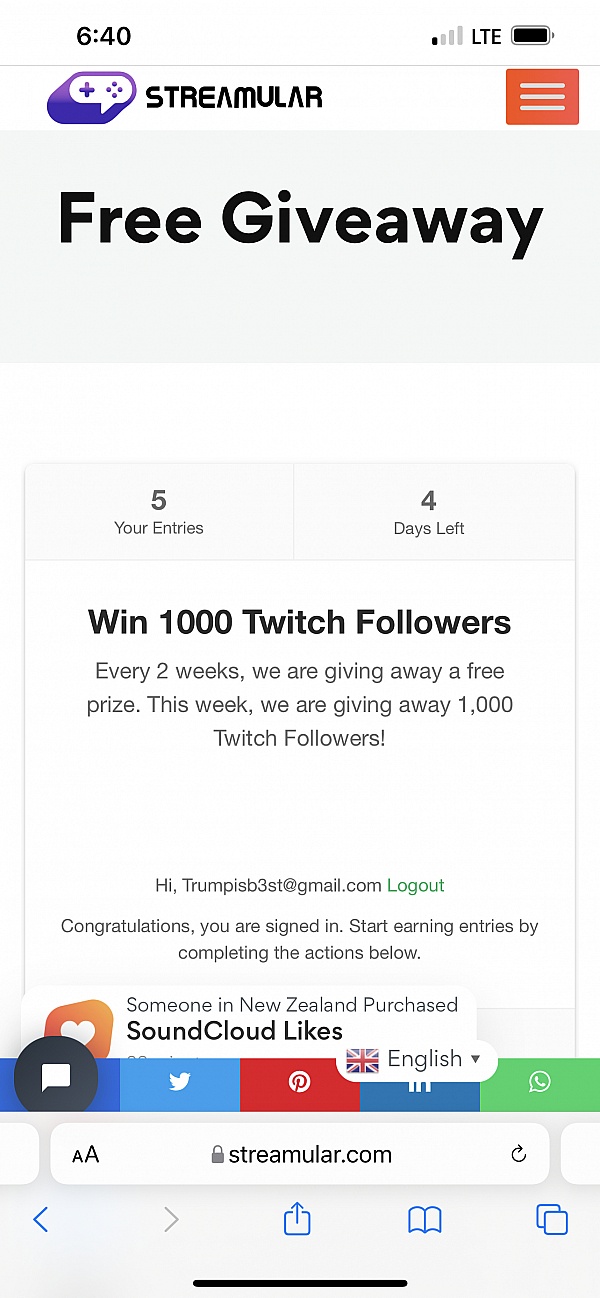
Task: Share the giveaway on Twitter
Action: [180, 1083]
